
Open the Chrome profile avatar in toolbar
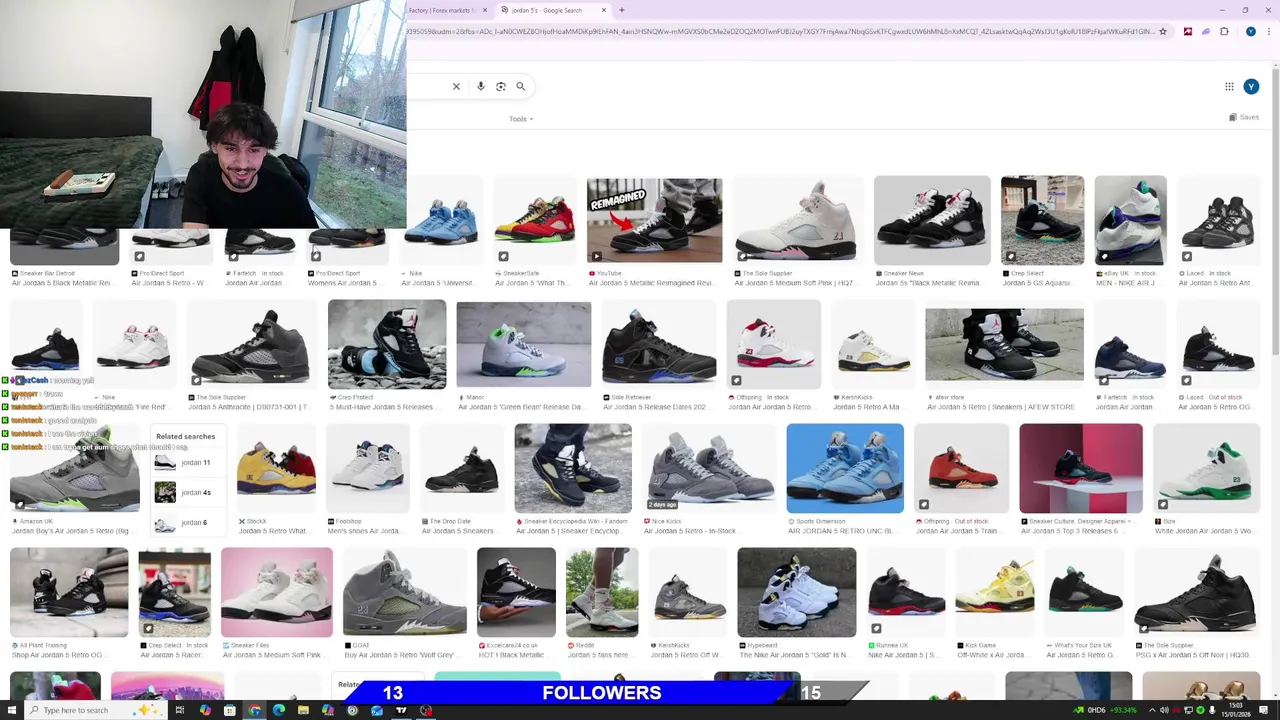pyautogui.click(x=1250, y=32)
